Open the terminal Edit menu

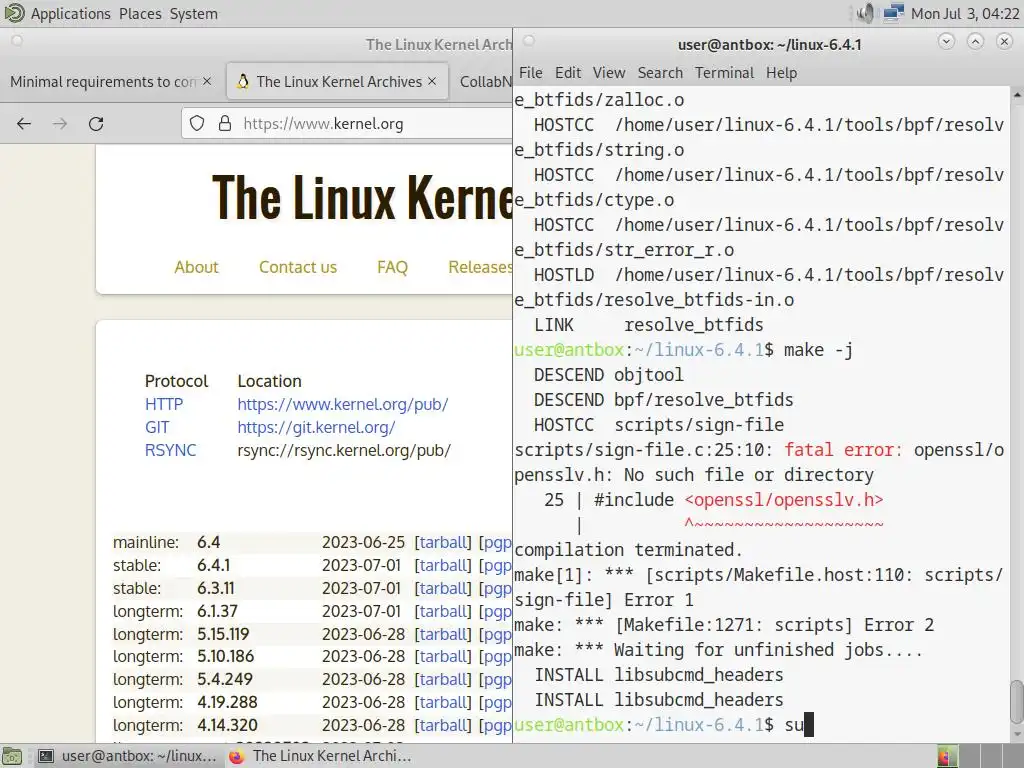tap(568, 72)
